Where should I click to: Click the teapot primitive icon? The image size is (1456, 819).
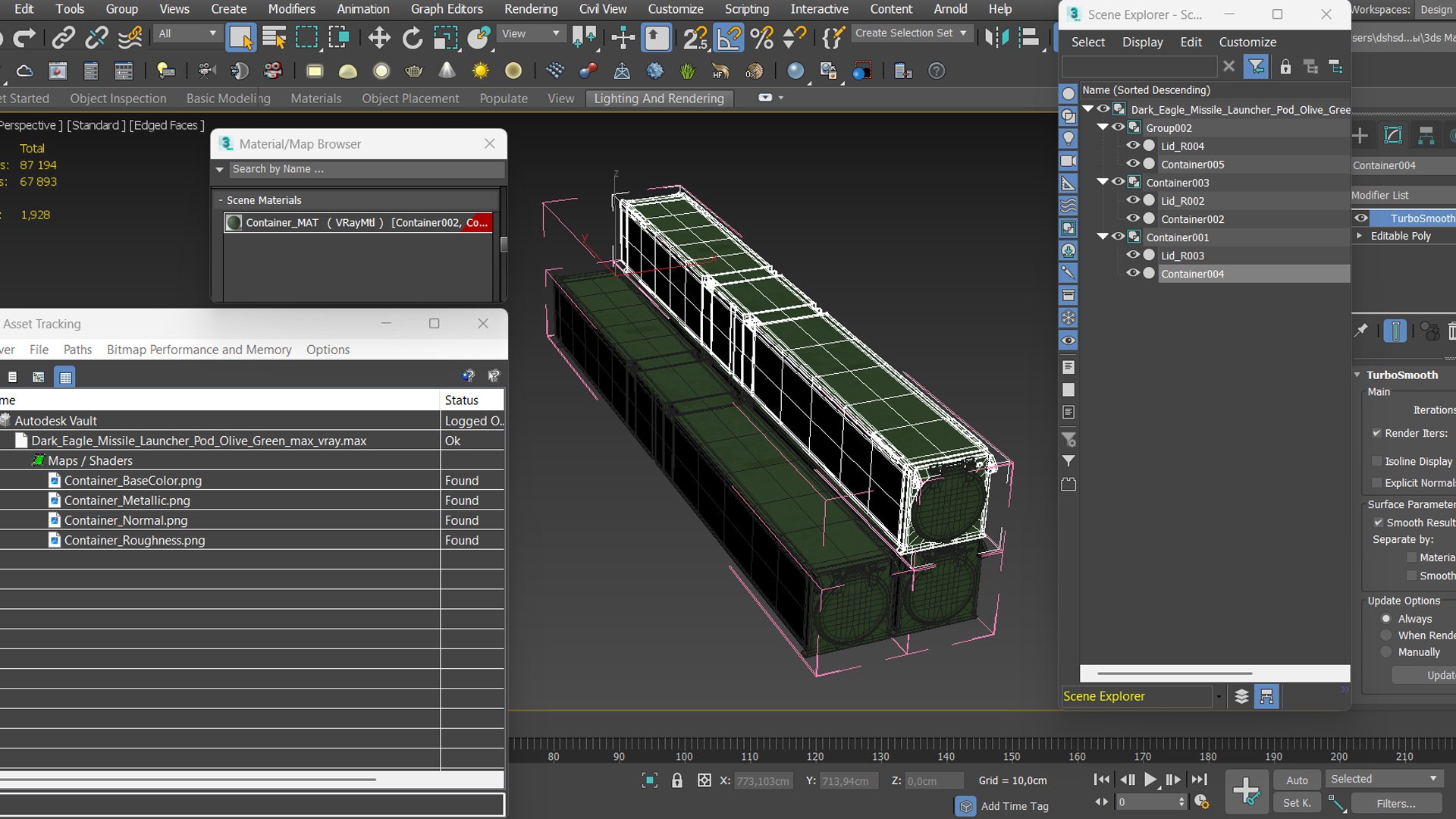click(x=414, y=71)
